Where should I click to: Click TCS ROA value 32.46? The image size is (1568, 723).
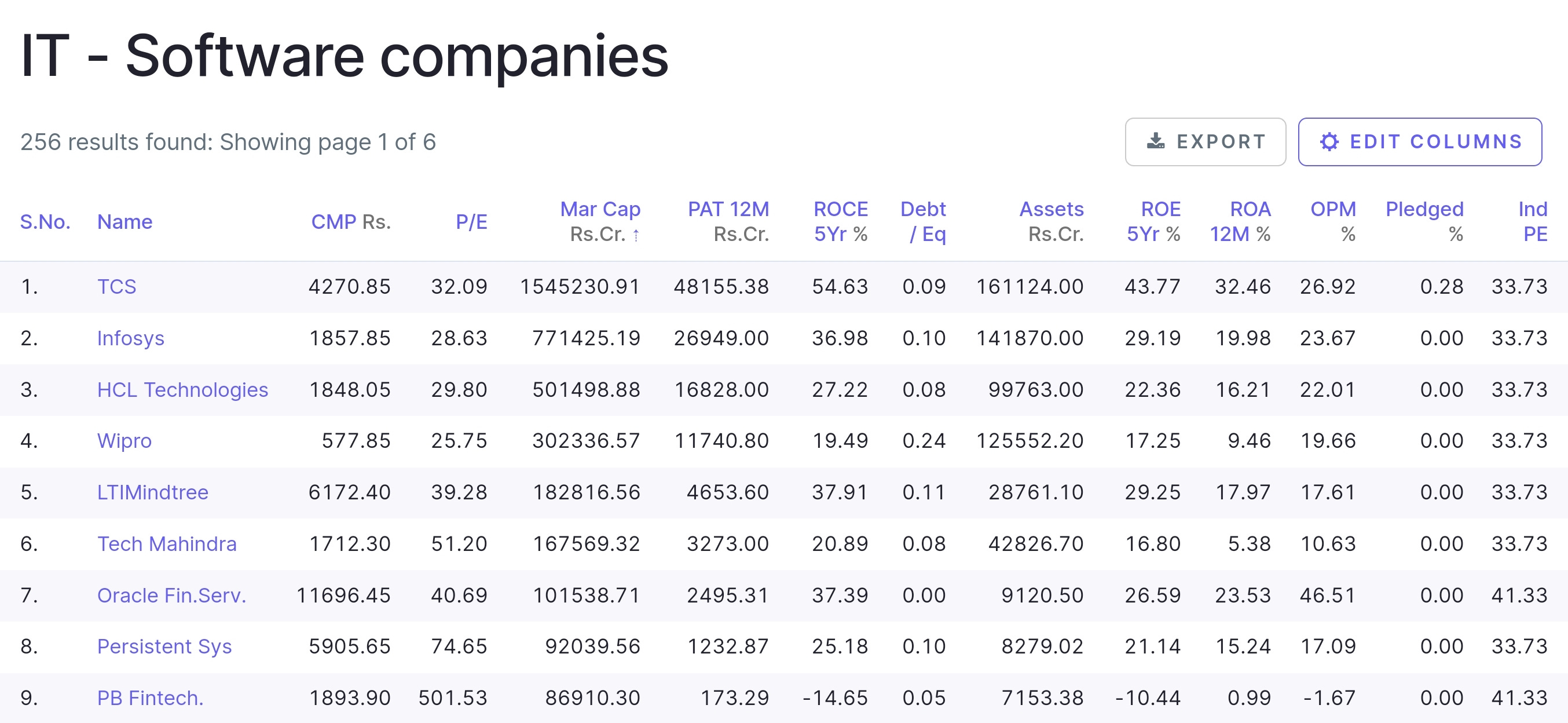1243,286
